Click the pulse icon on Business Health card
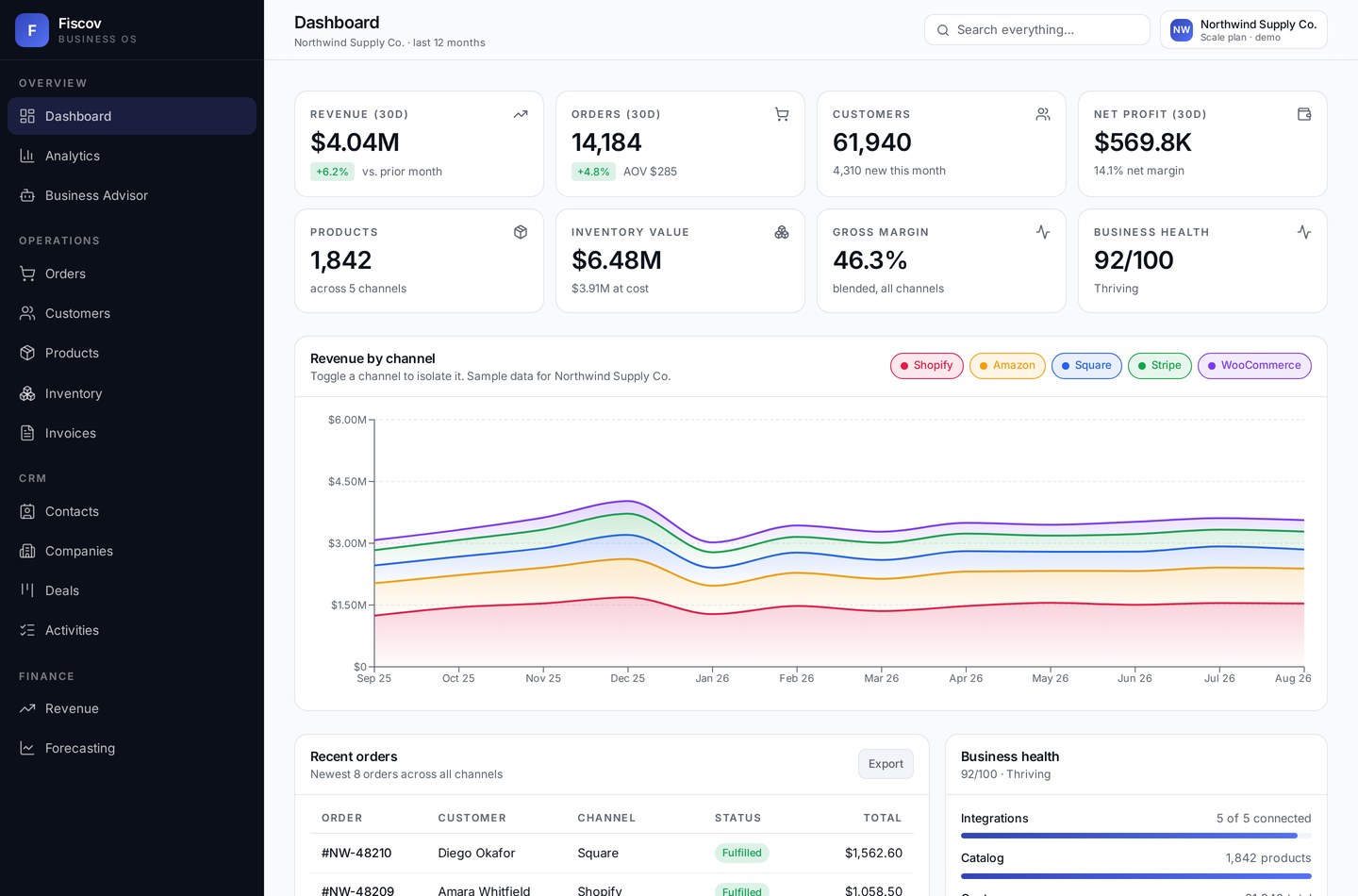 pos(1304,232)
